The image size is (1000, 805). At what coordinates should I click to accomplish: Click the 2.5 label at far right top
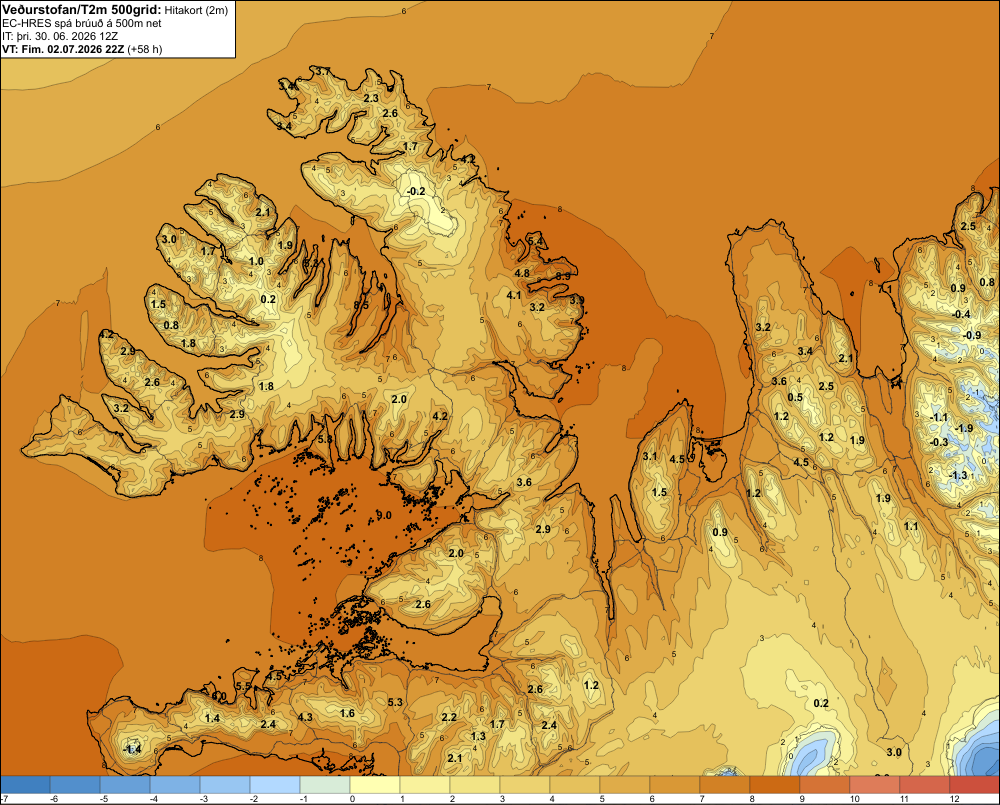967,226
